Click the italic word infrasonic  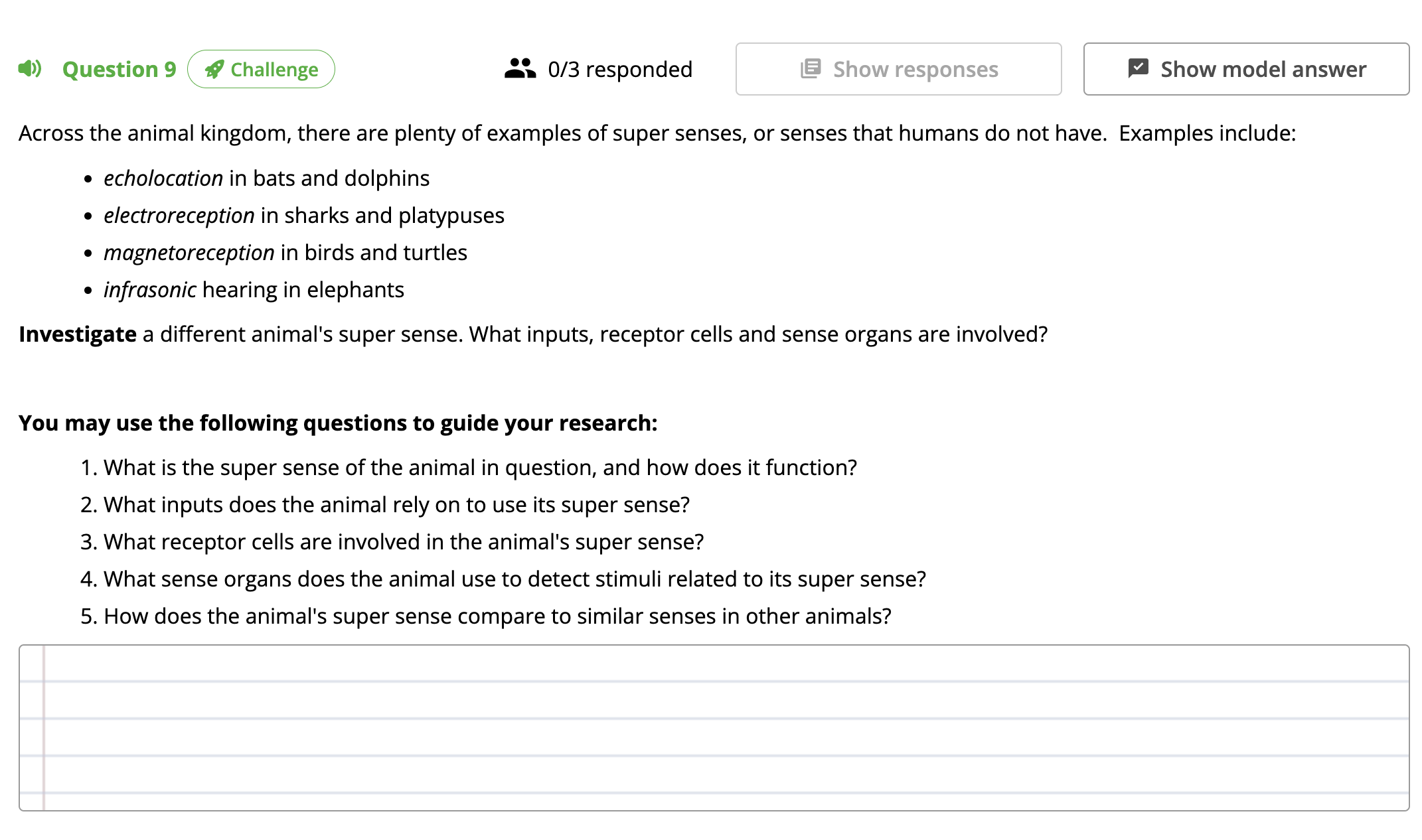pos(150,290)
